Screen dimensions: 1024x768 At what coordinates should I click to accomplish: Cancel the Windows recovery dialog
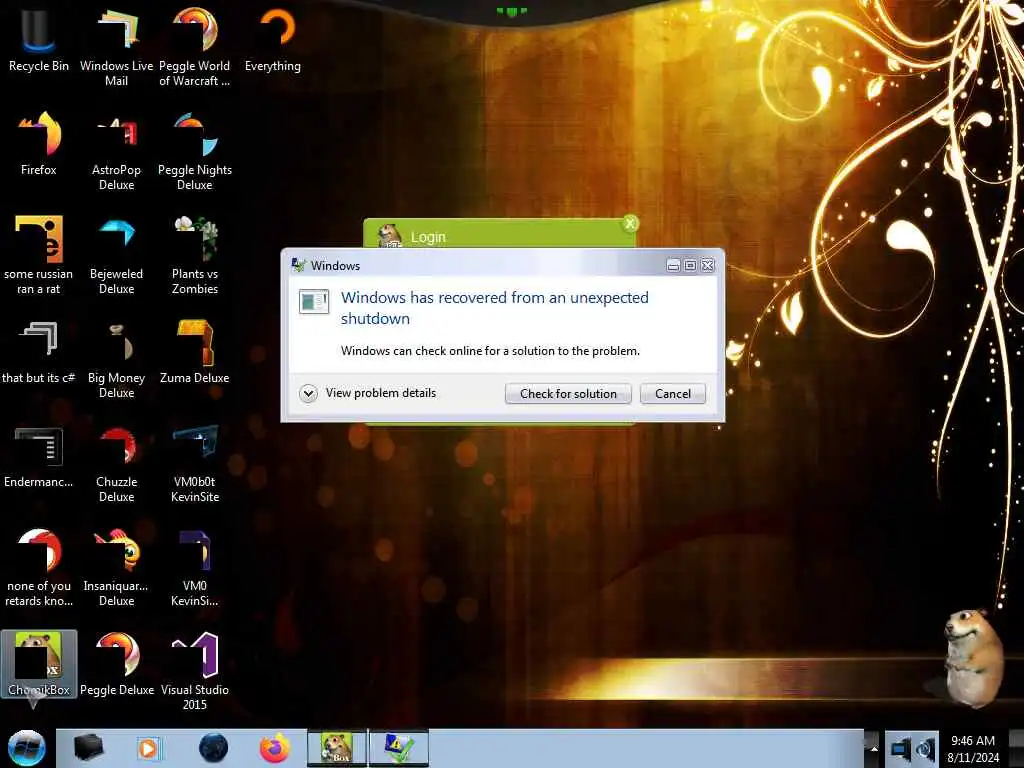tap(673, 394)
